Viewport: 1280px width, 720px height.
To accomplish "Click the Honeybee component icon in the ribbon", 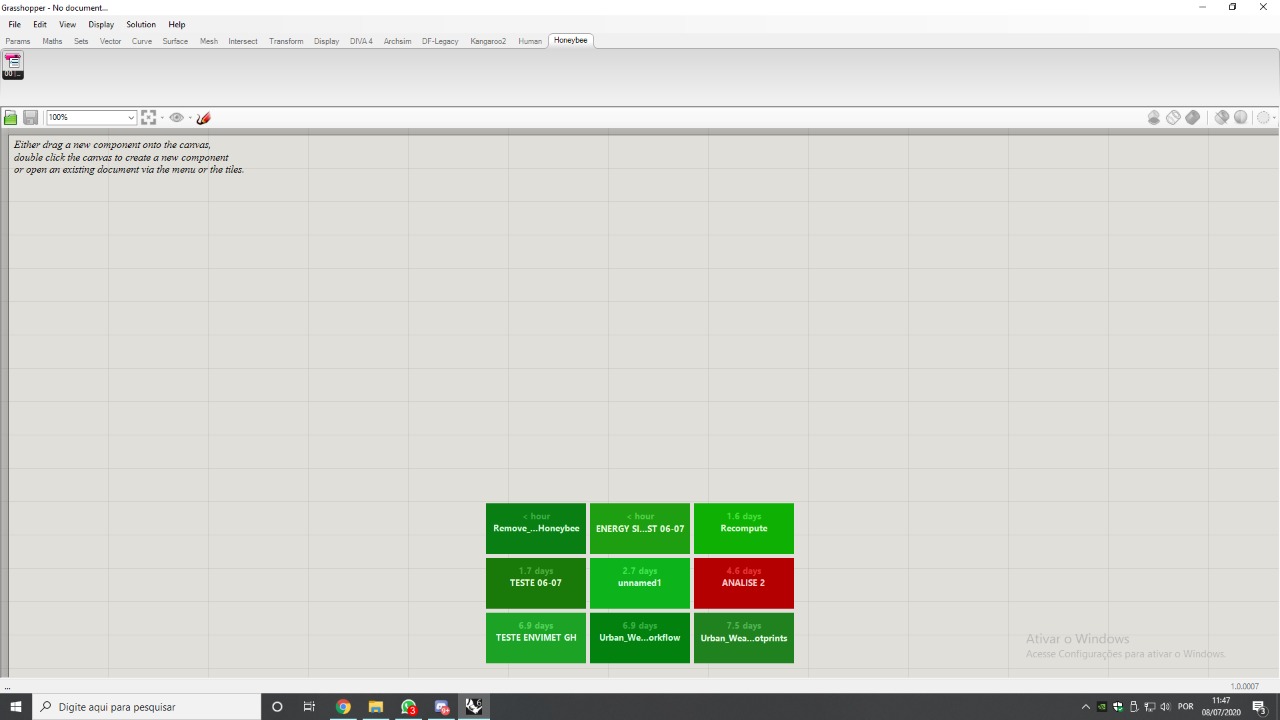I will [12, 66].
